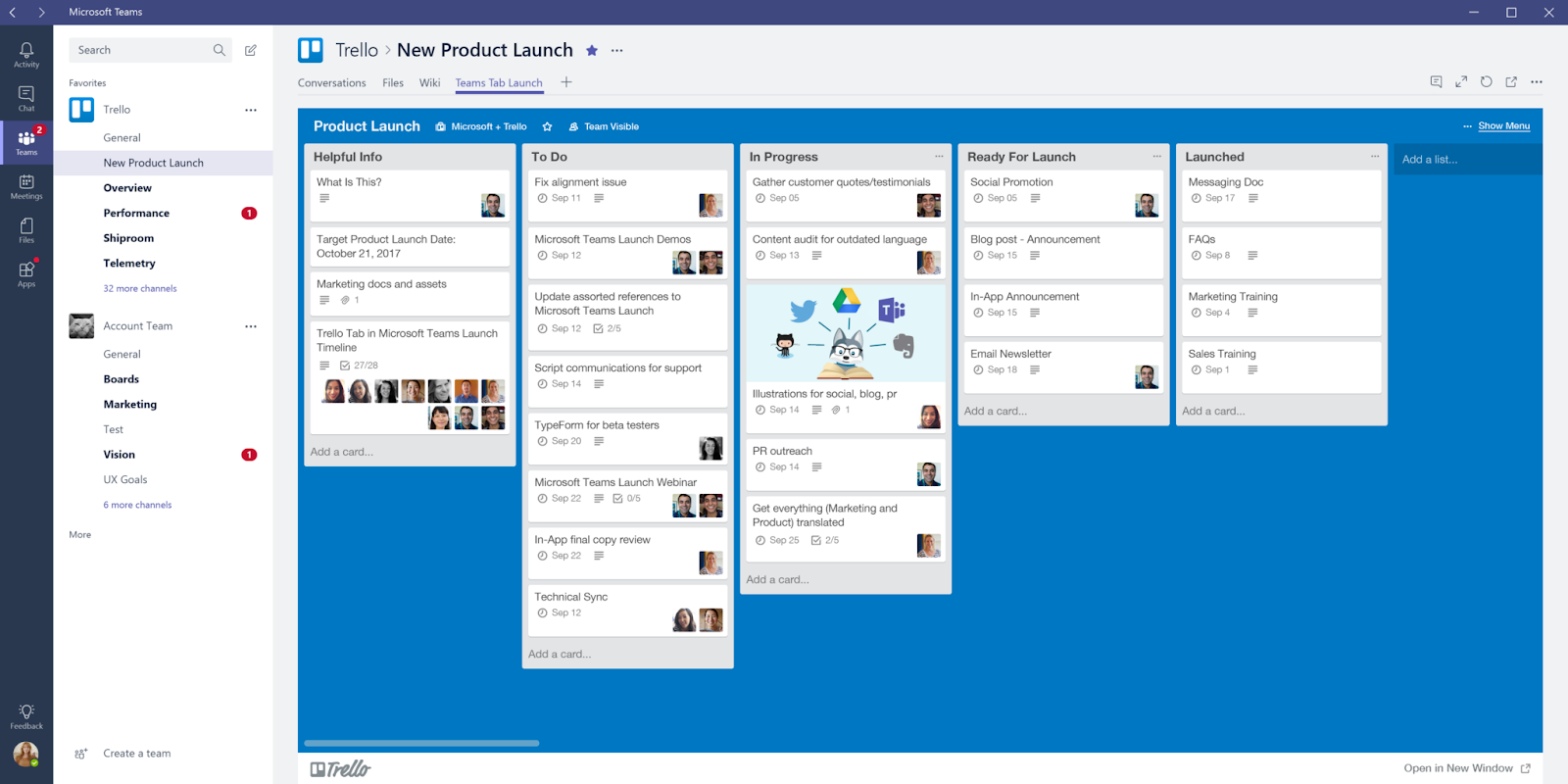Switch to the Files tab

click(x=393, y=83)
